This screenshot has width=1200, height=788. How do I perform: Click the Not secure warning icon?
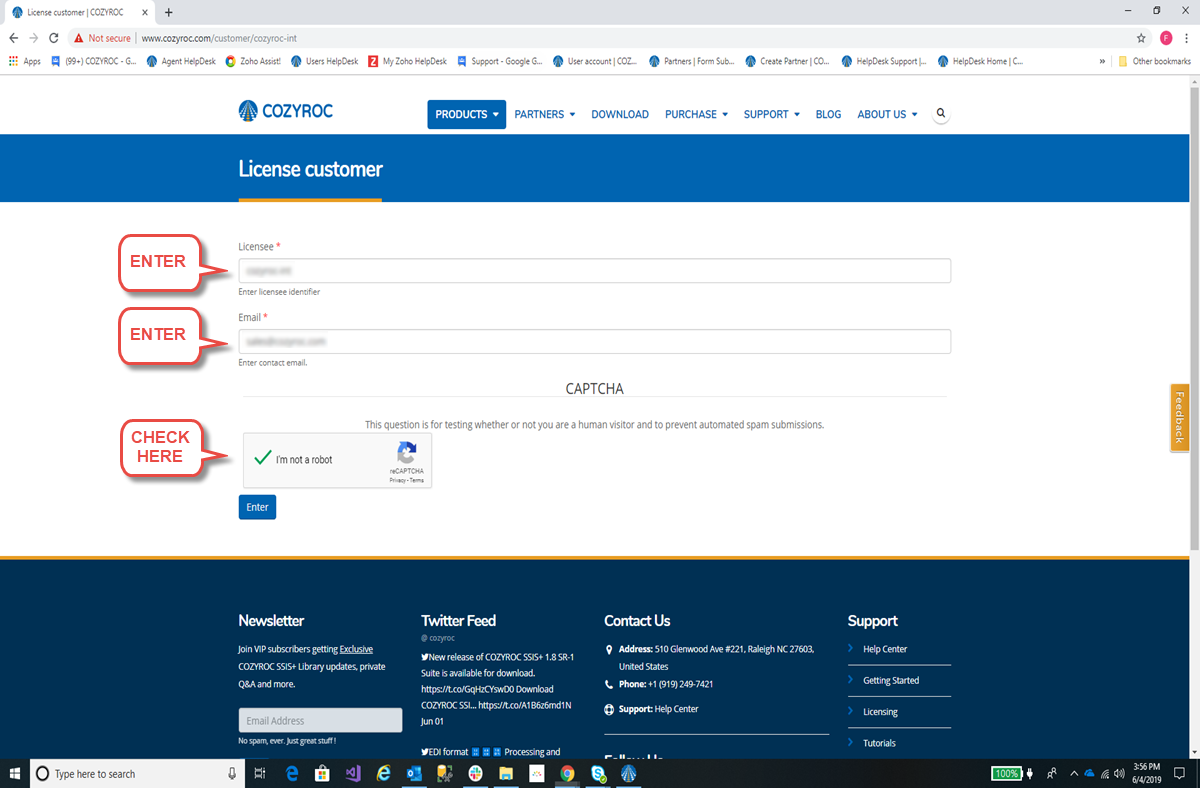click(x=79, y=38)
